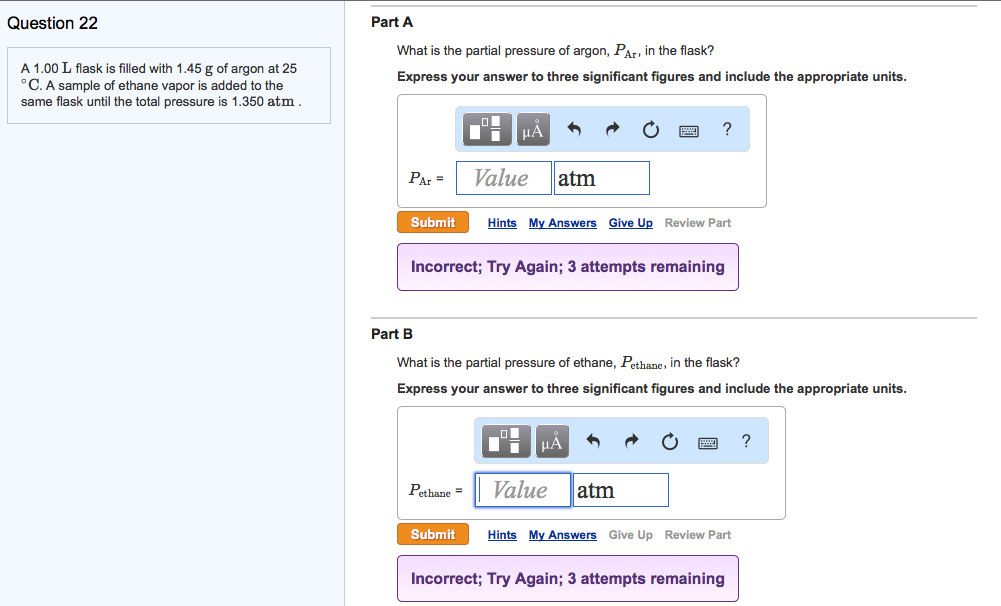Open Hints for Part A
Viewport: 1001px width, 606px height.
(x=502, y=223)
